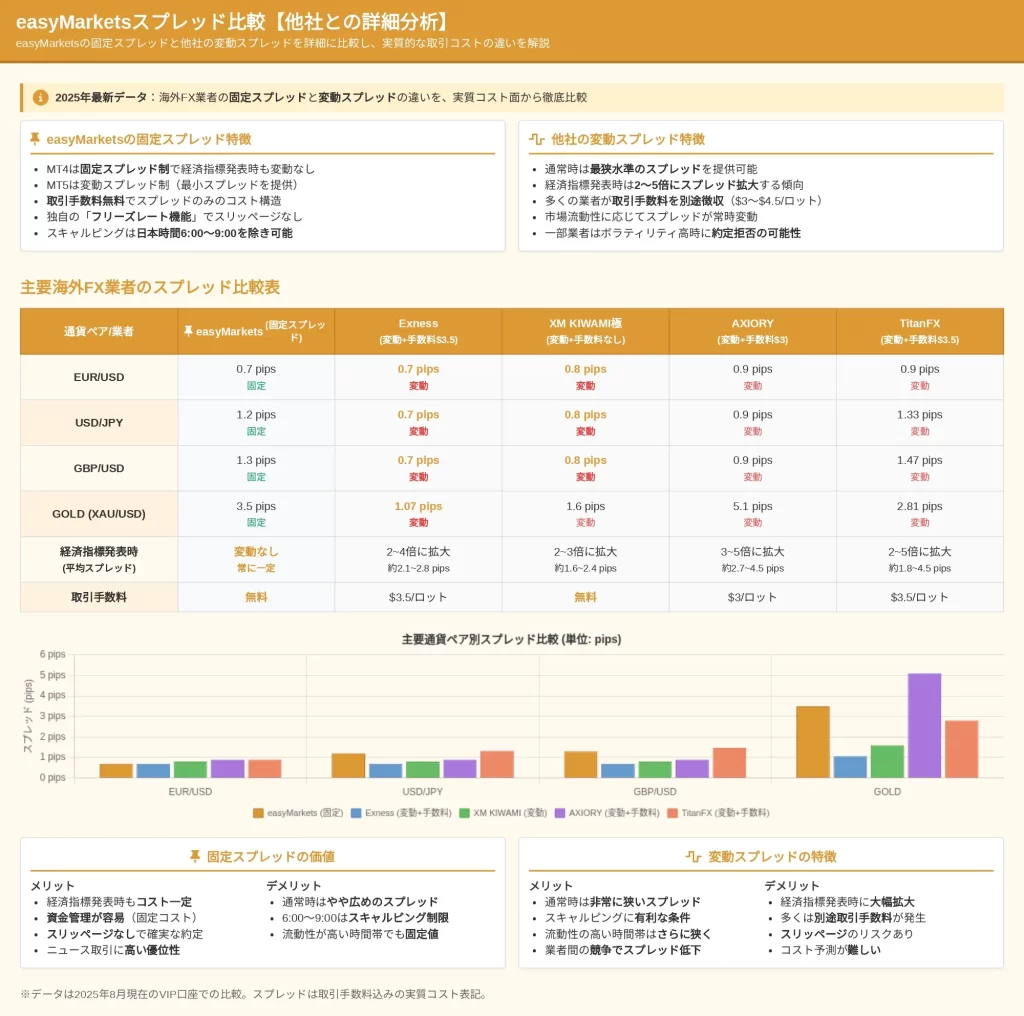This screenshot has height=1016, width=1024.
Task: Click the 1.33 pips cell for TitanFX USD/JPY
Action: pyautogui.click(x=920, y=422)
